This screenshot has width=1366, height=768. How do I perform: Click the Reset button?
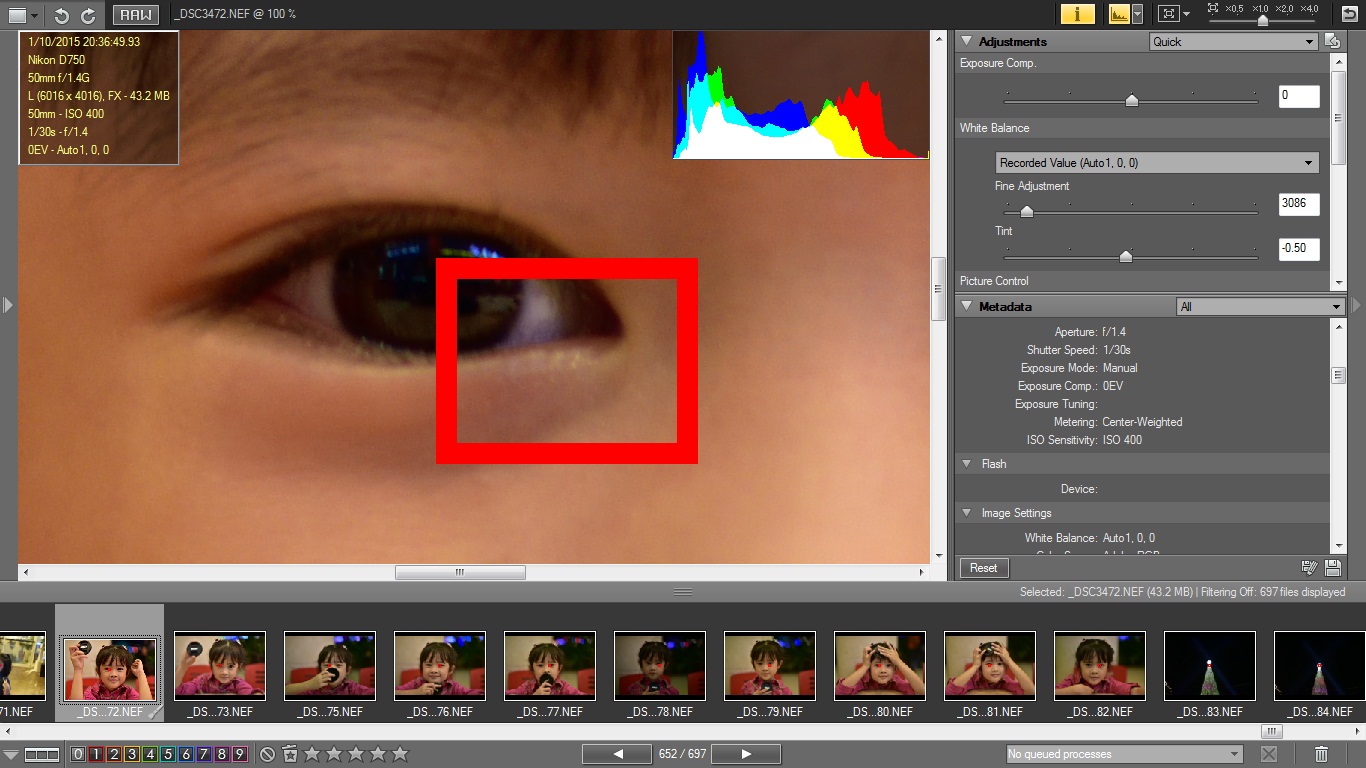pos(983,568)
